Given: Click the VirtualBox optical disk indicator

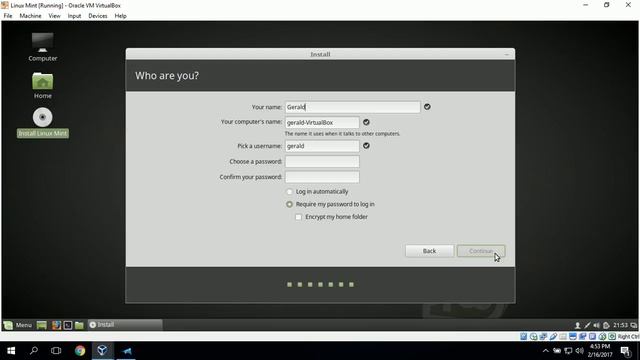Looking at the screenshot, I should tap(533, 337).
